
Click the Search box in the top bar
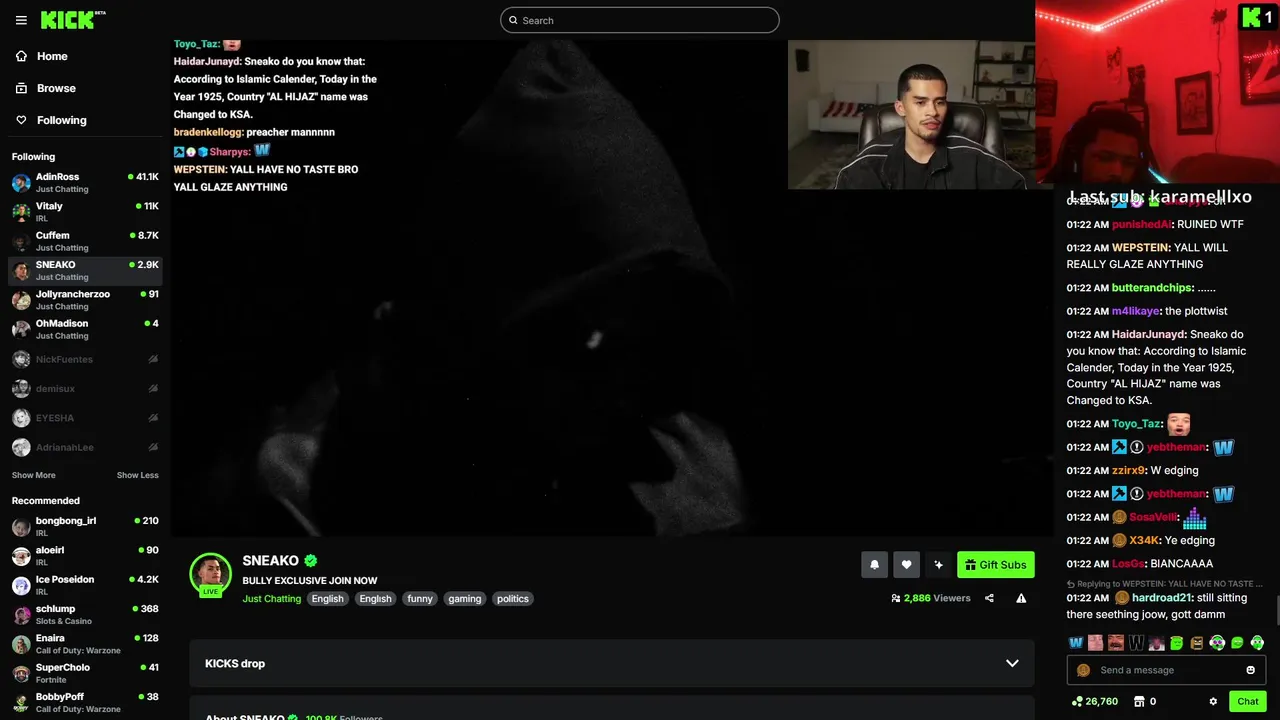tap(640, 20)
